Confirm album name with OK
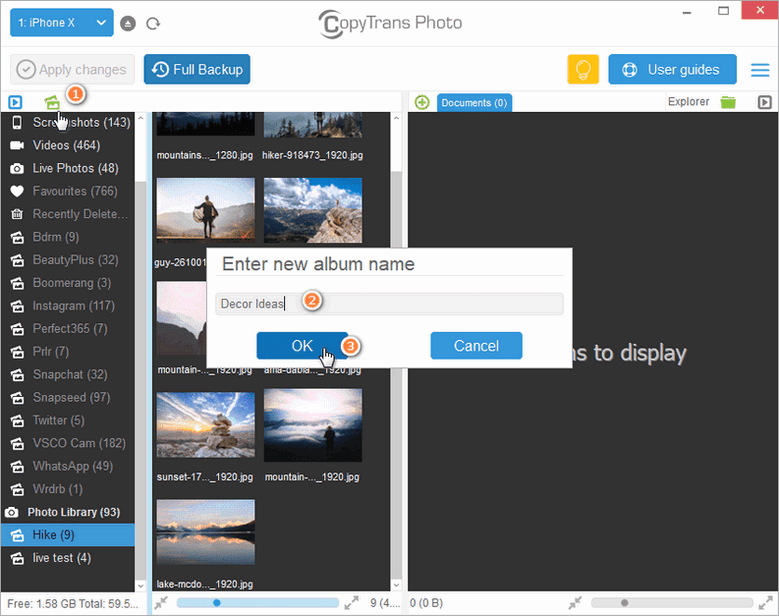779x616 pixels. 302,346
